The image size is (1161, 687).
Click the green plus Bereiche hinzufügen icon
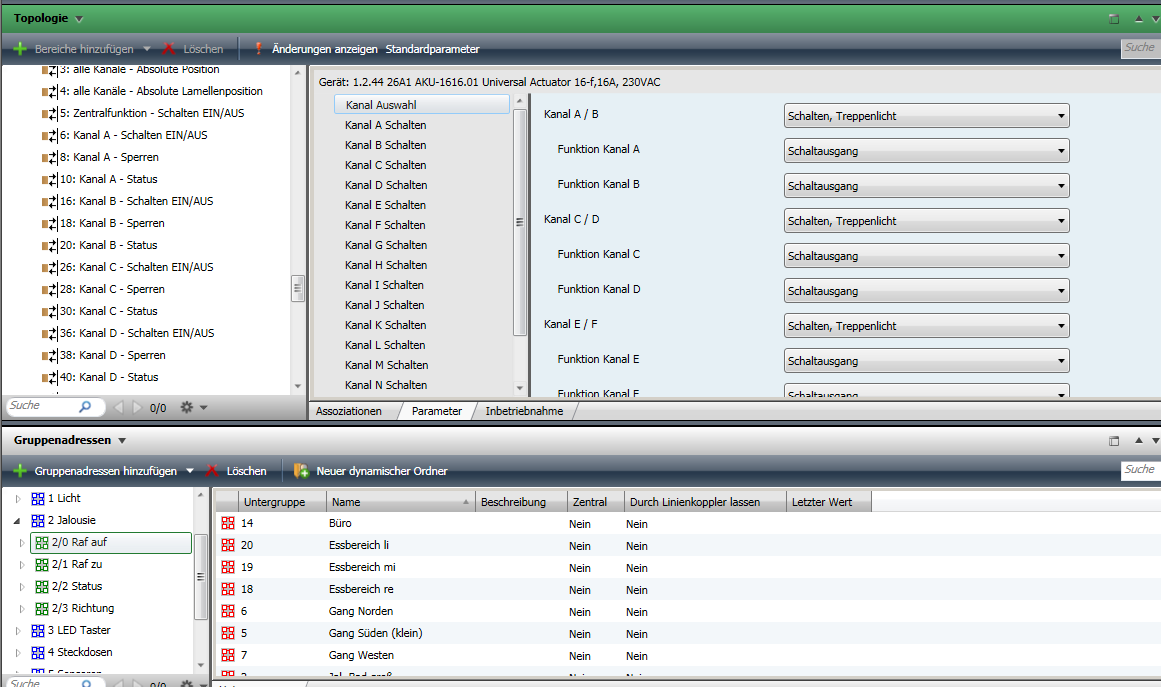click(20, 49)
